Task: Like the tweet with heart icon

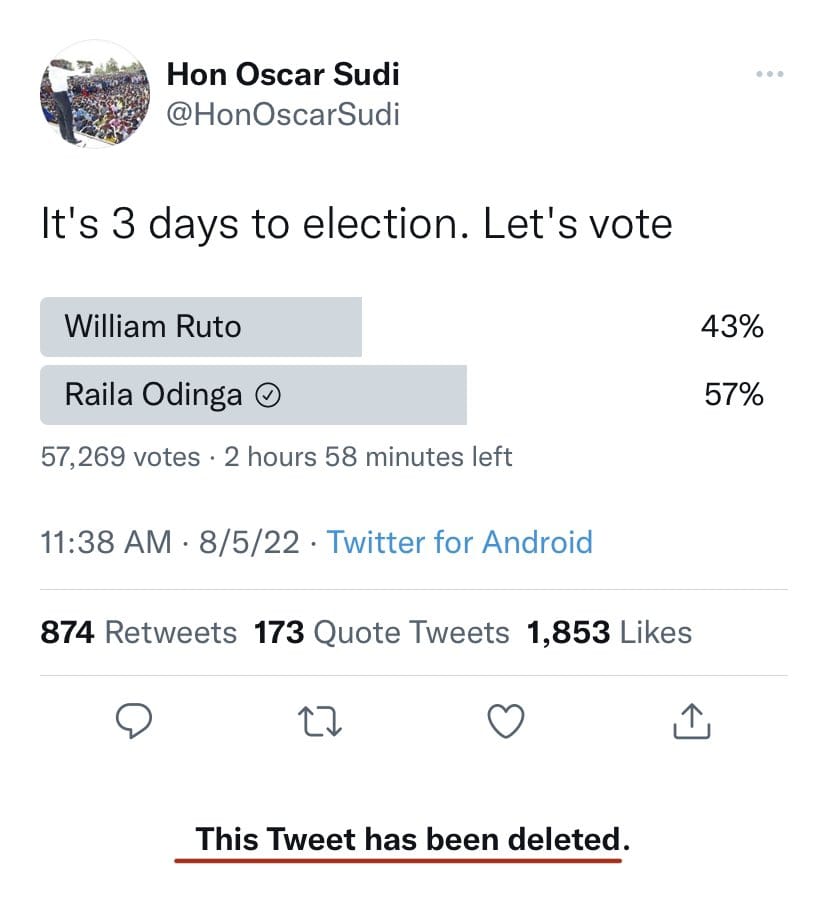Action: point(507,720)
